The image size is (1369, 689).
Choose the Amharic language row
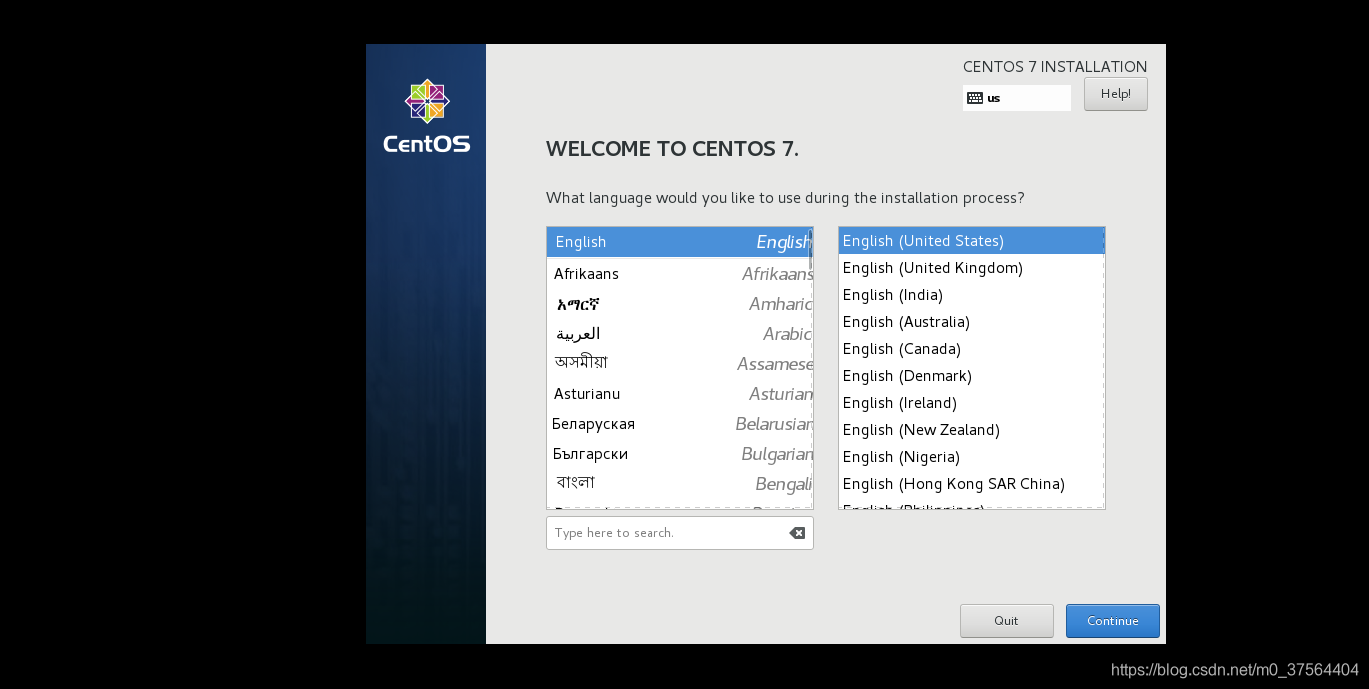[x=679, y=304]
